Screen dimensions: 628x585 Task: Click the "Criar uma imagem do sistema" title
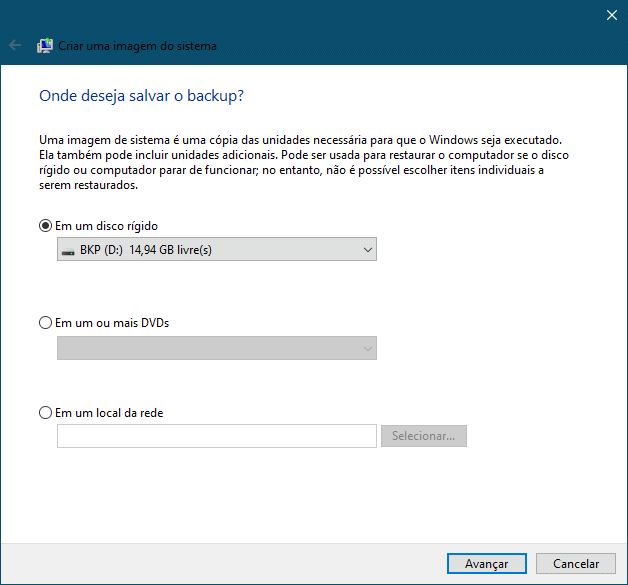138,46
